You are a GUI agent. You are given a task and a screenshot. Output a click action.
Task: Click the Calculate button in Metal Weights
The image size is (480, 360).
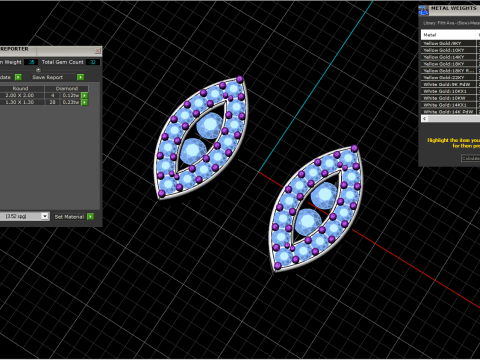(x=471, y=158)
